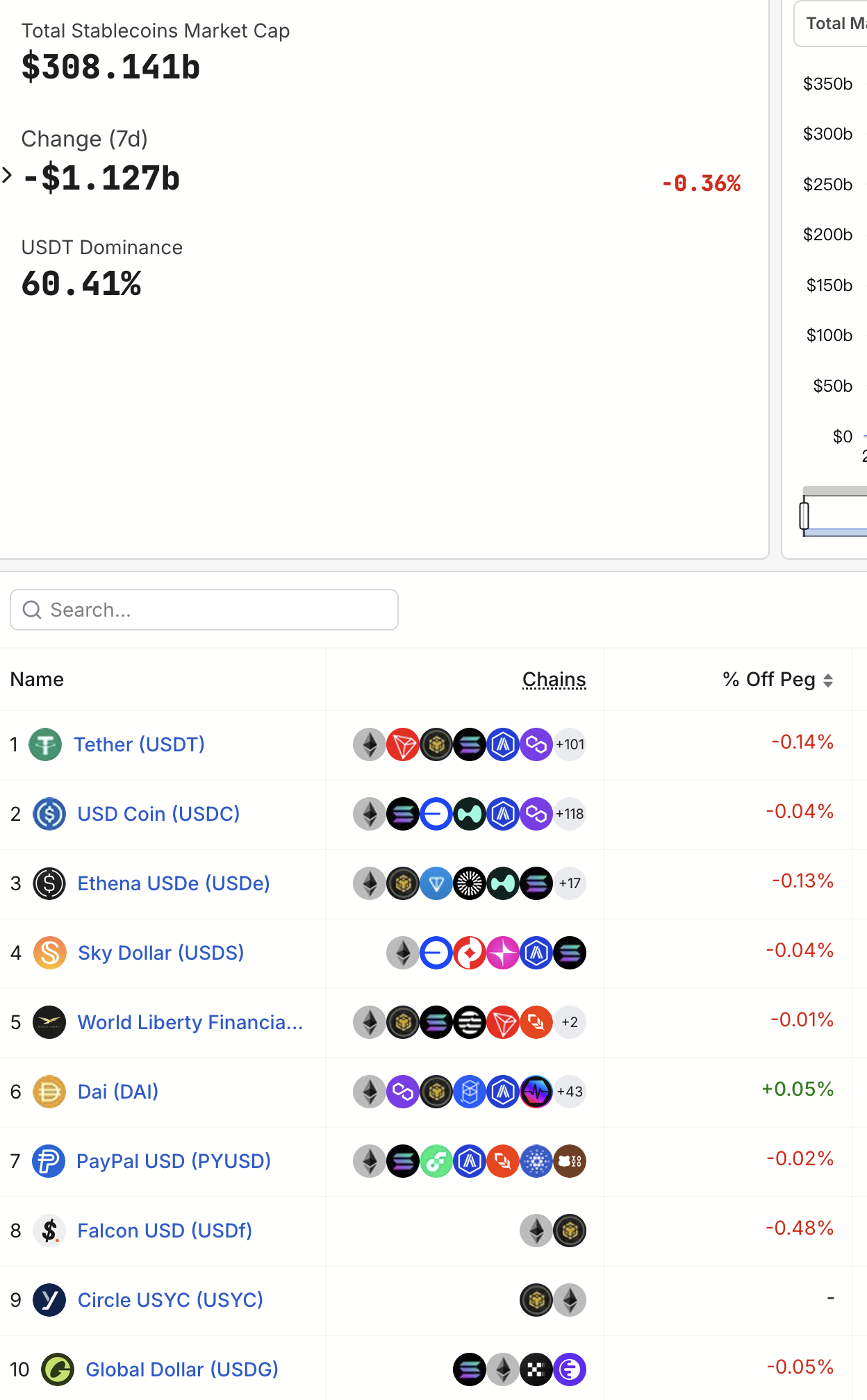Screen dimensions: 867x1400
Task: Open the Total Market Cap chart tab
Action: point(834,24)
